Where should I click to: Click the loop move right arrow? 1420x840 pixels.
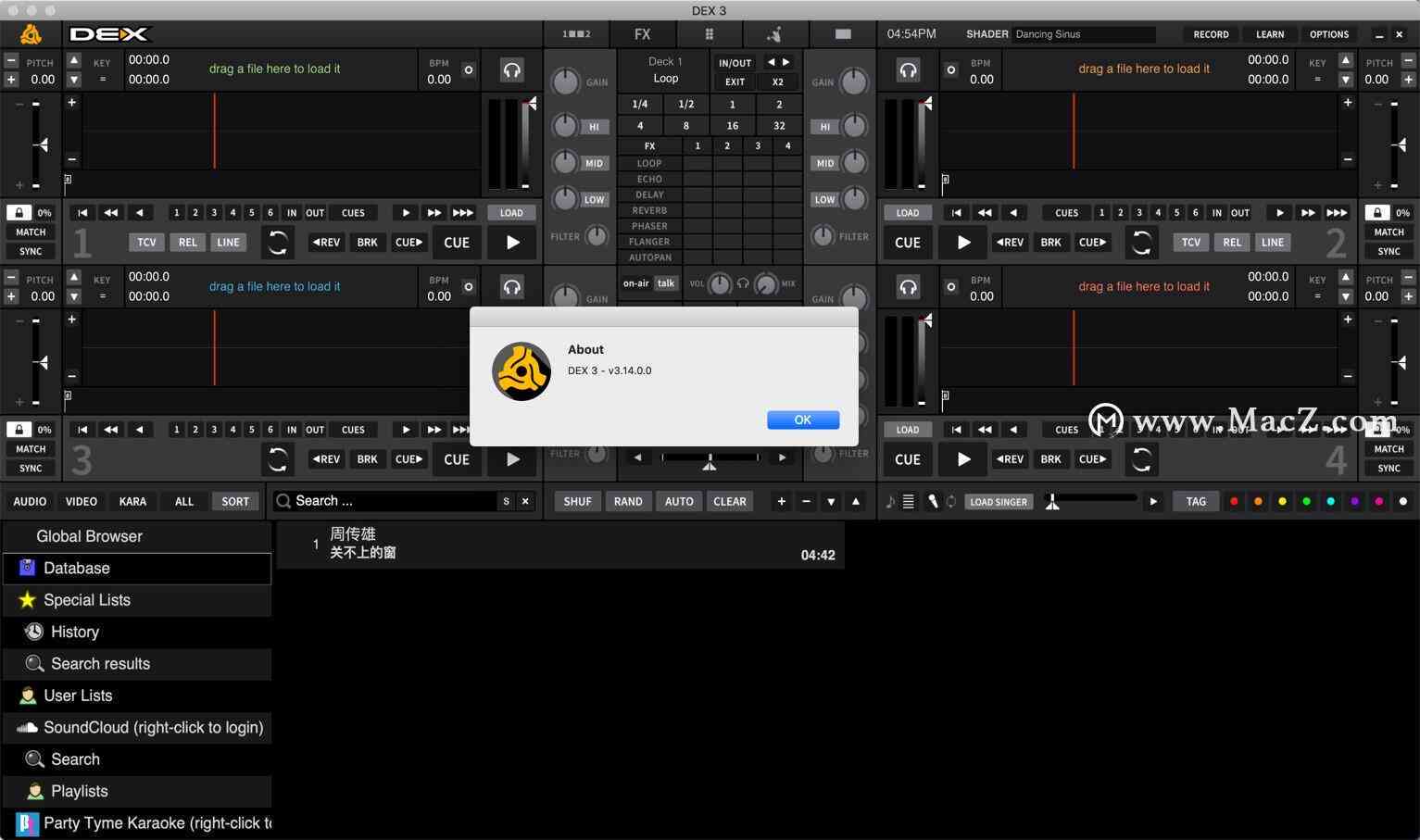point(786,62)
